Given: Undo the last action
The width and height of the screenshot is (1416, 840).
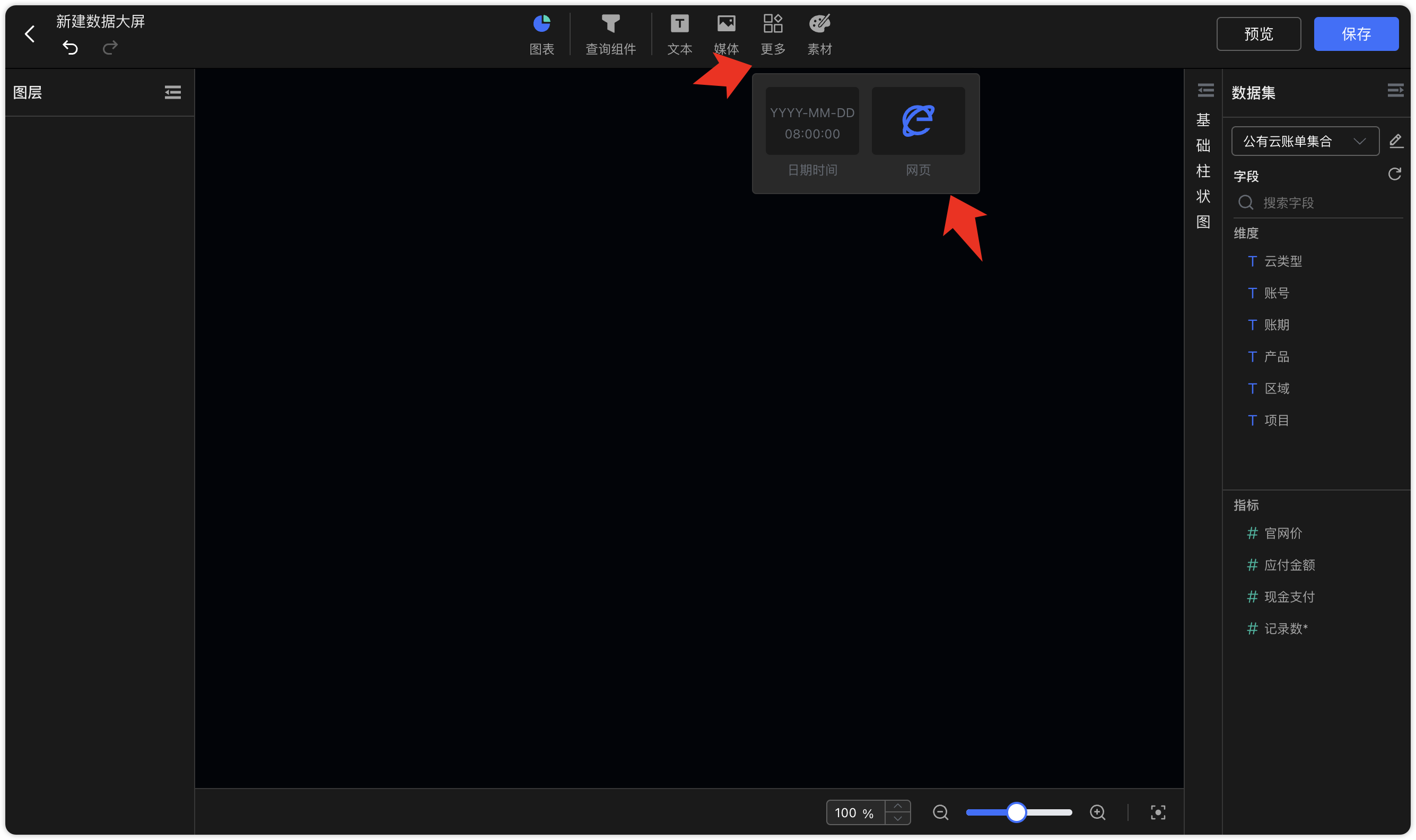Looking at the screenshot, I should click(x=70, y=48).
